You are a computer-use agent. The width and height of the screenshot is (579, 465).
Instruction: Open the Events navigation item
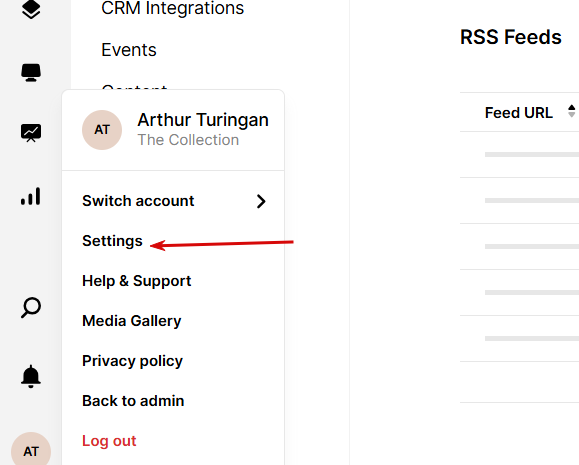pos(129,50)
